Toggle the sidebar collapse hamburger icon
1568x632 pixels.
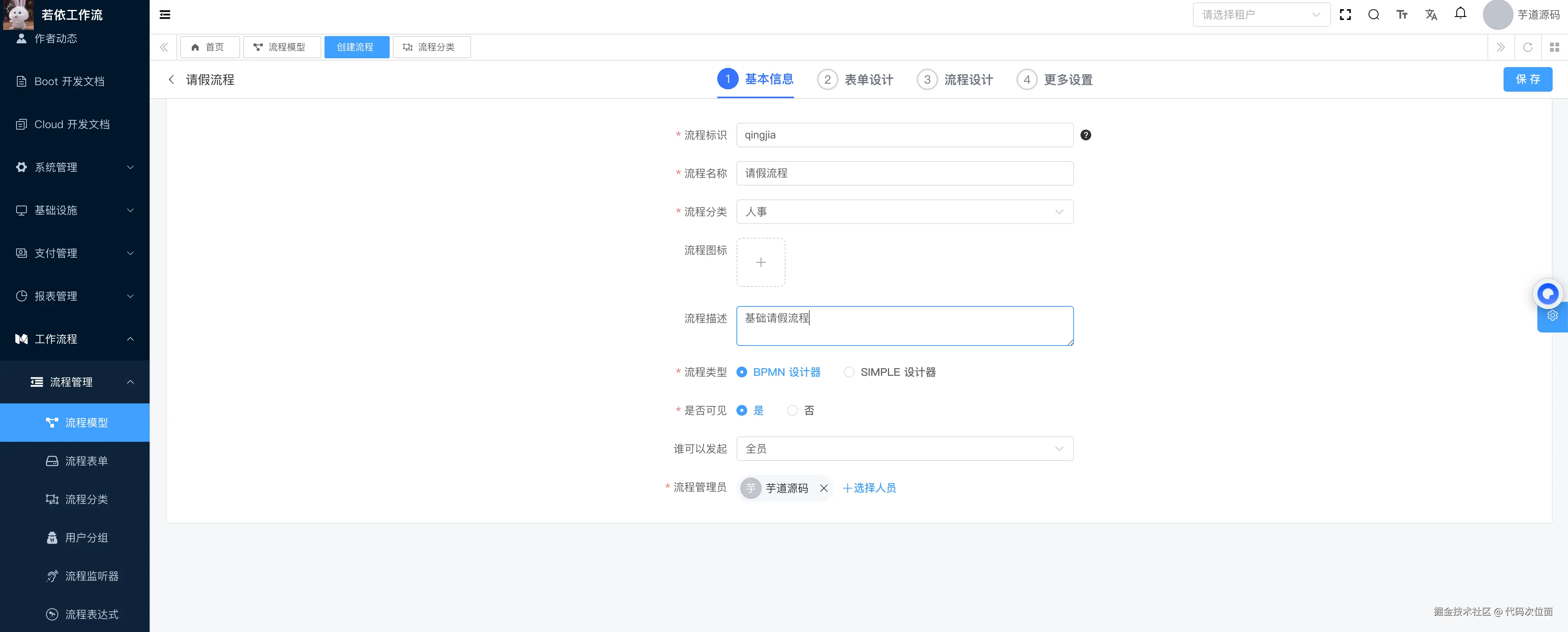pos(165,15)
